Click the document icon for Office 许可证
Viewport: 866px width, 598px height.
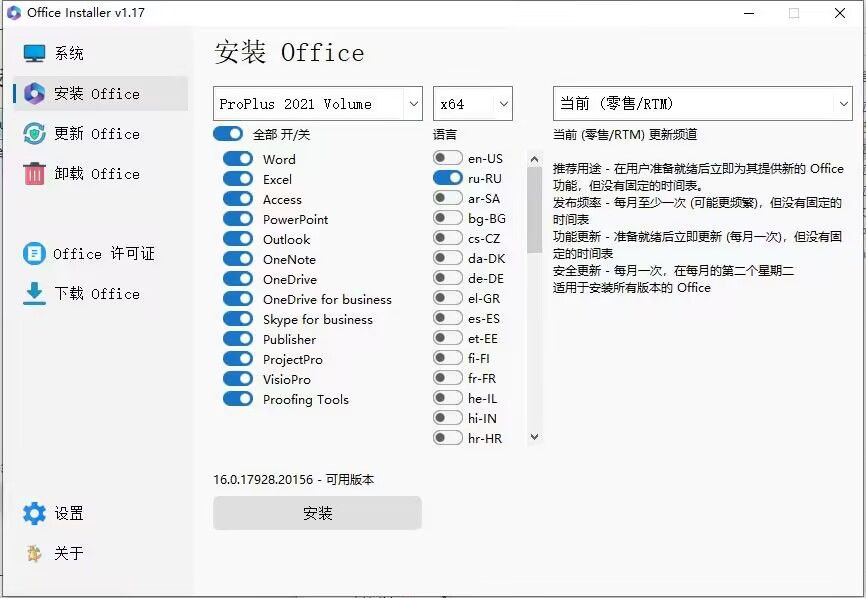(34, 254)
